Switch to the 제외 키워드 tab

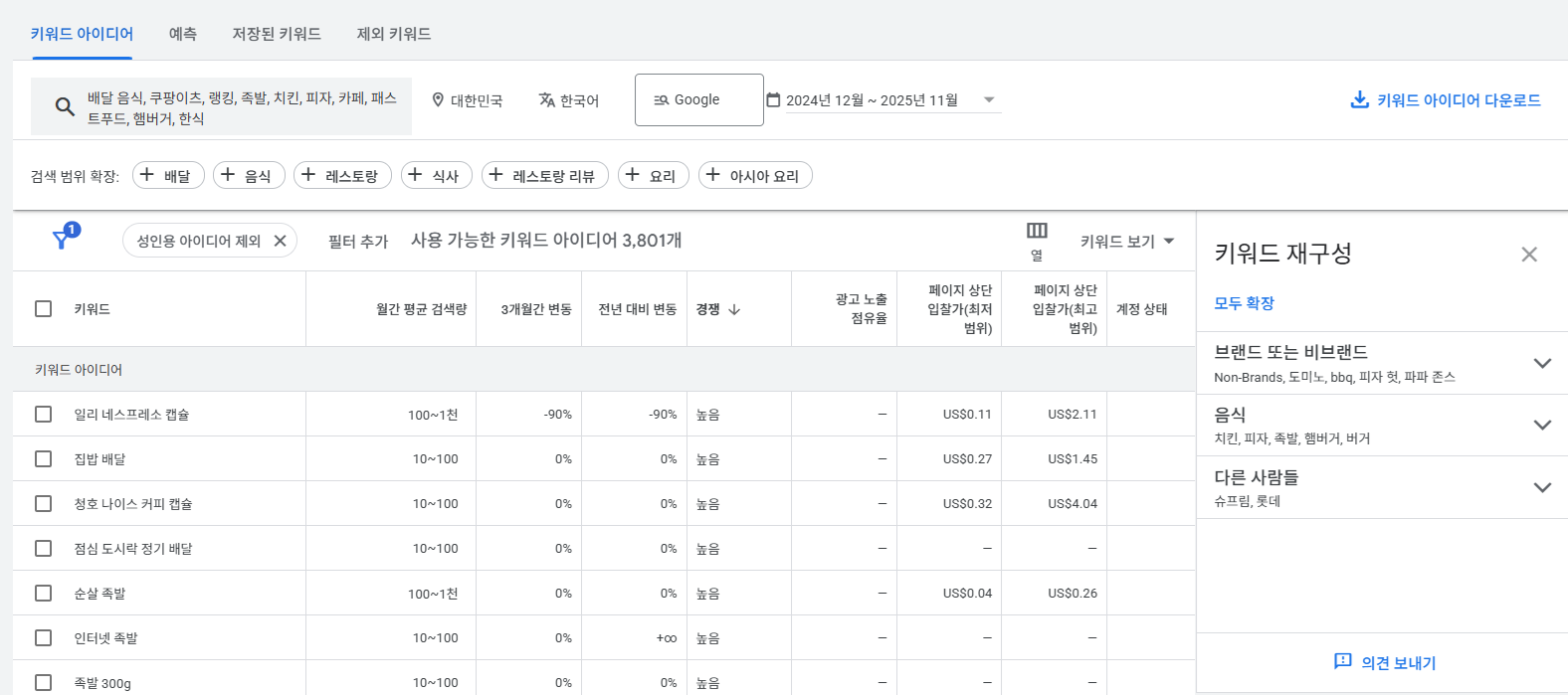tap(394, 34)
